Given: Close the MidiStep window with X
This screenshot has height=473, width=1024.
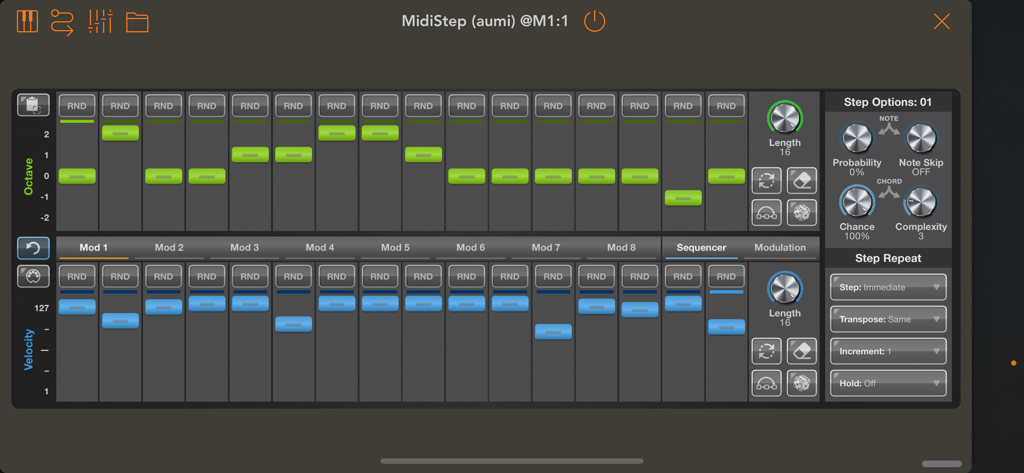Looking at the screenshot, I should point(941,21).
